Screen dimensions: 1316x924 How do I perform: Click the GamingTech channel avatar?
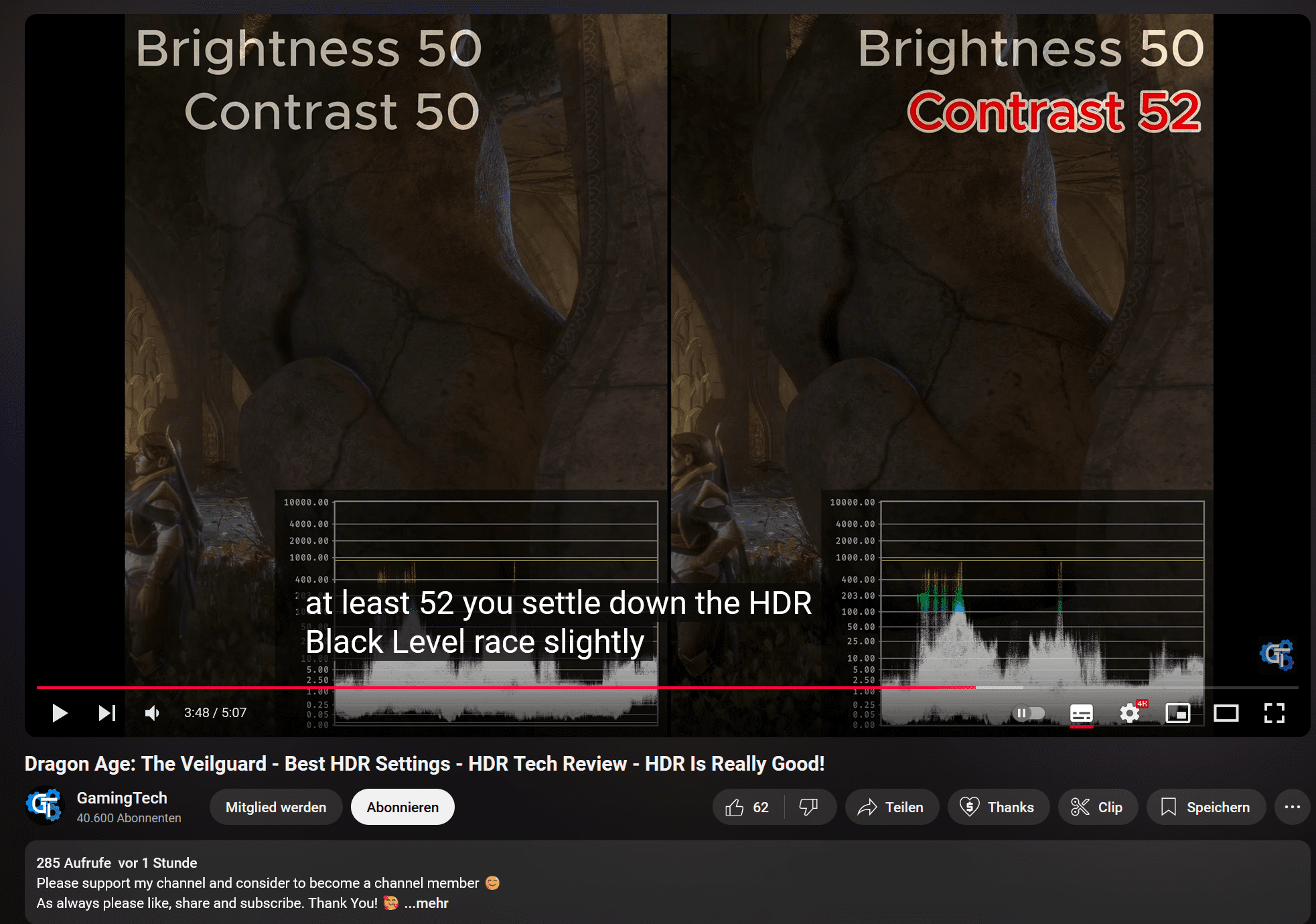pos(44,805)
